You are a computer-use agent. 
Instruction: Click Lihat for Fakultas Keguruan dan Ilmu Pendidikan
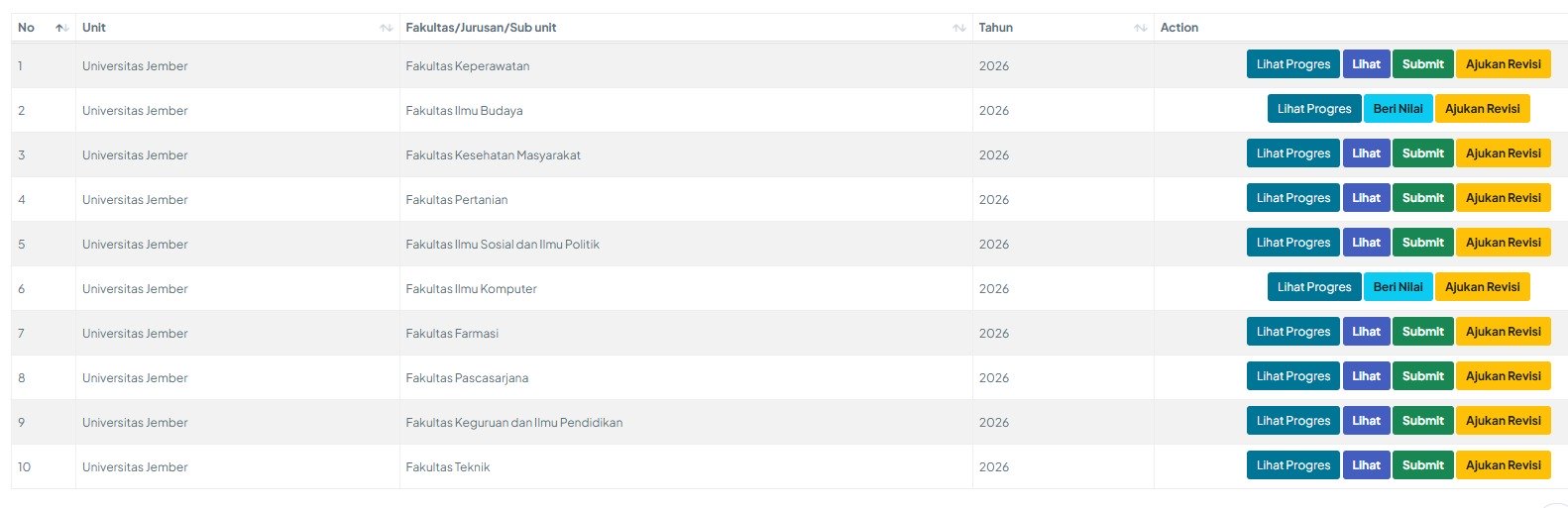click(1366, 421)
